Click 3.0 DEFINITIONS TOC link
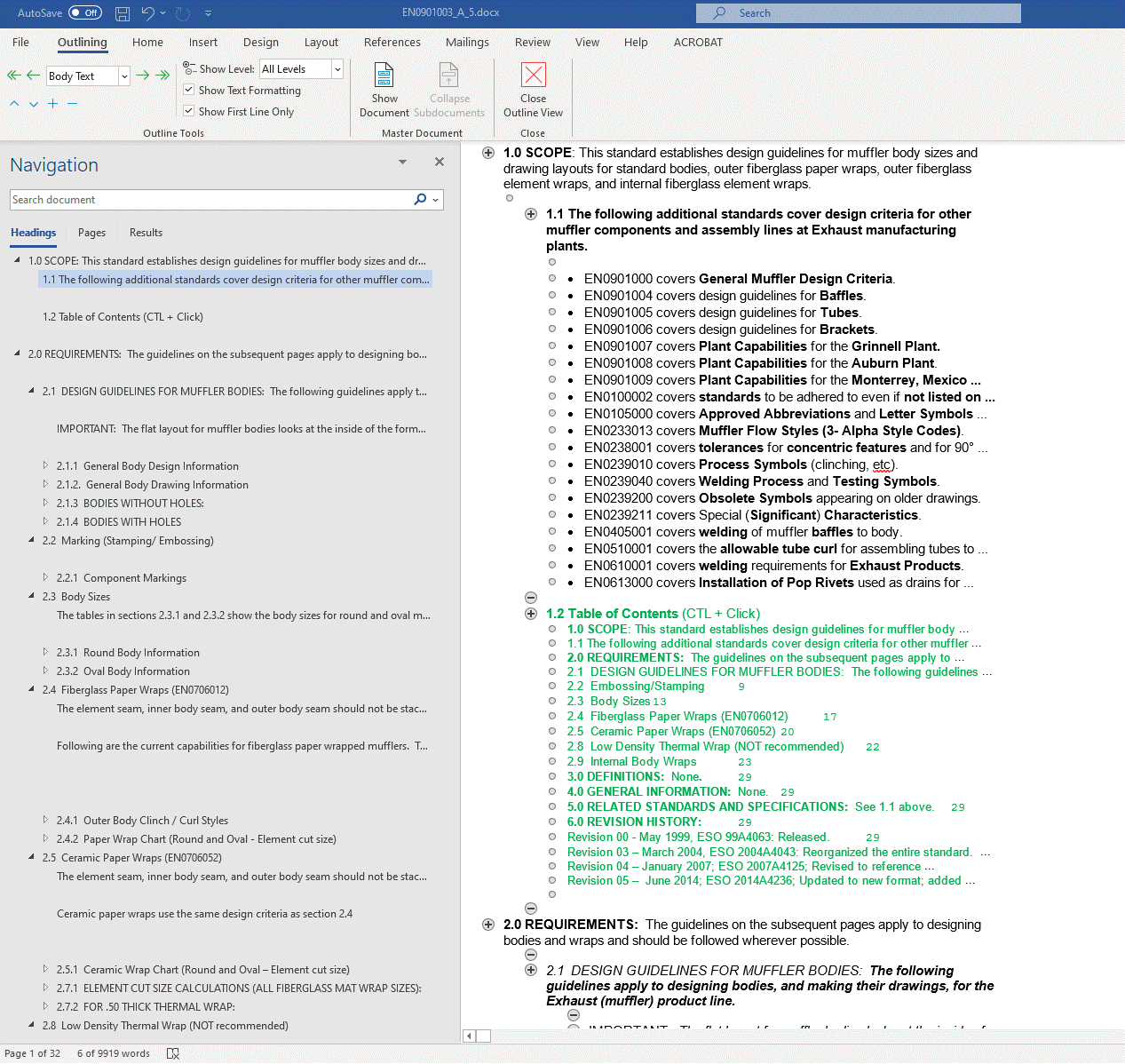 pos(634,776)
